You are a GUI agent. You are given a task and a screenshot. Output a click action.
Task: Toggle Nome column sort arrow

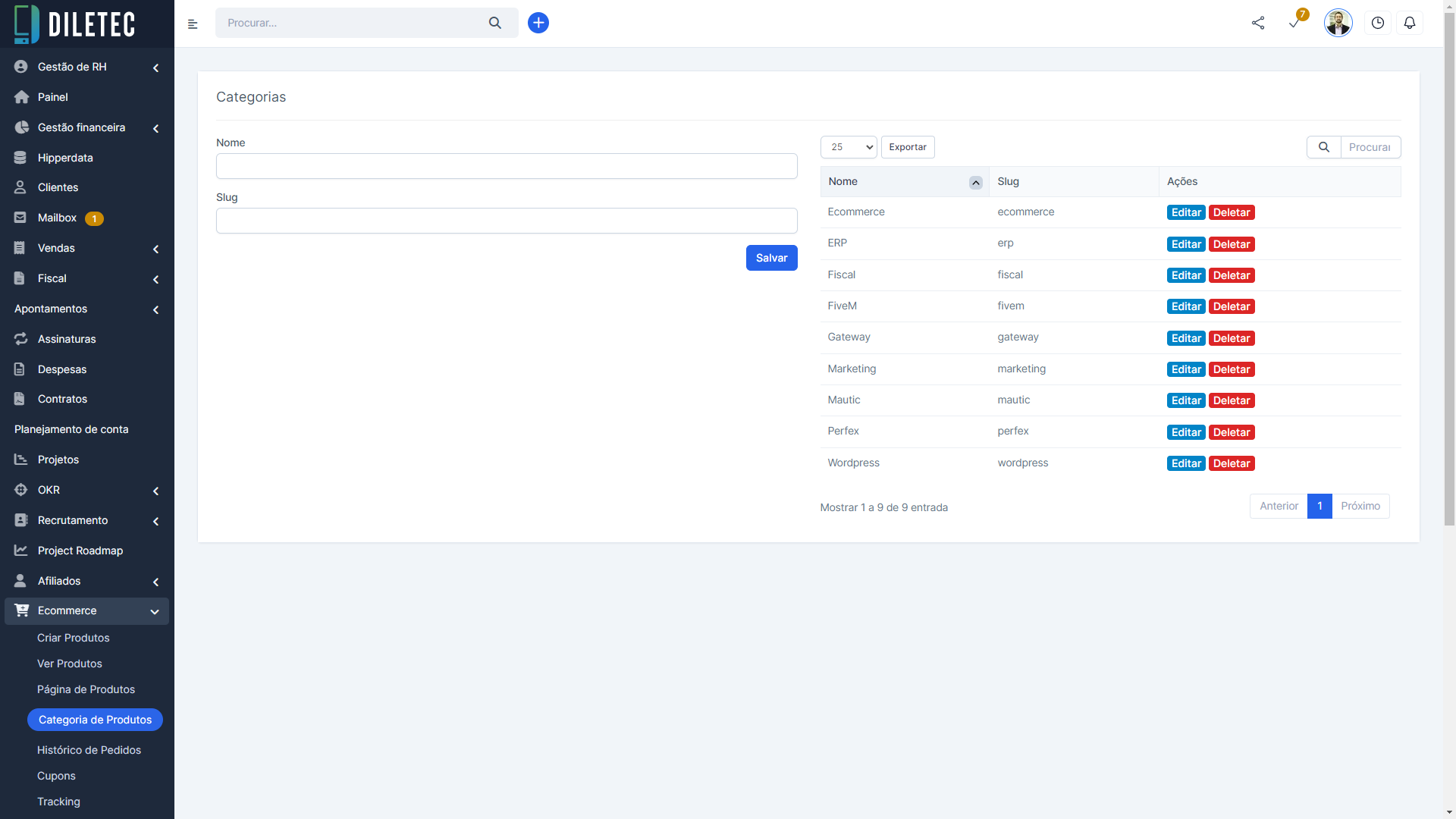pos(975,183)
